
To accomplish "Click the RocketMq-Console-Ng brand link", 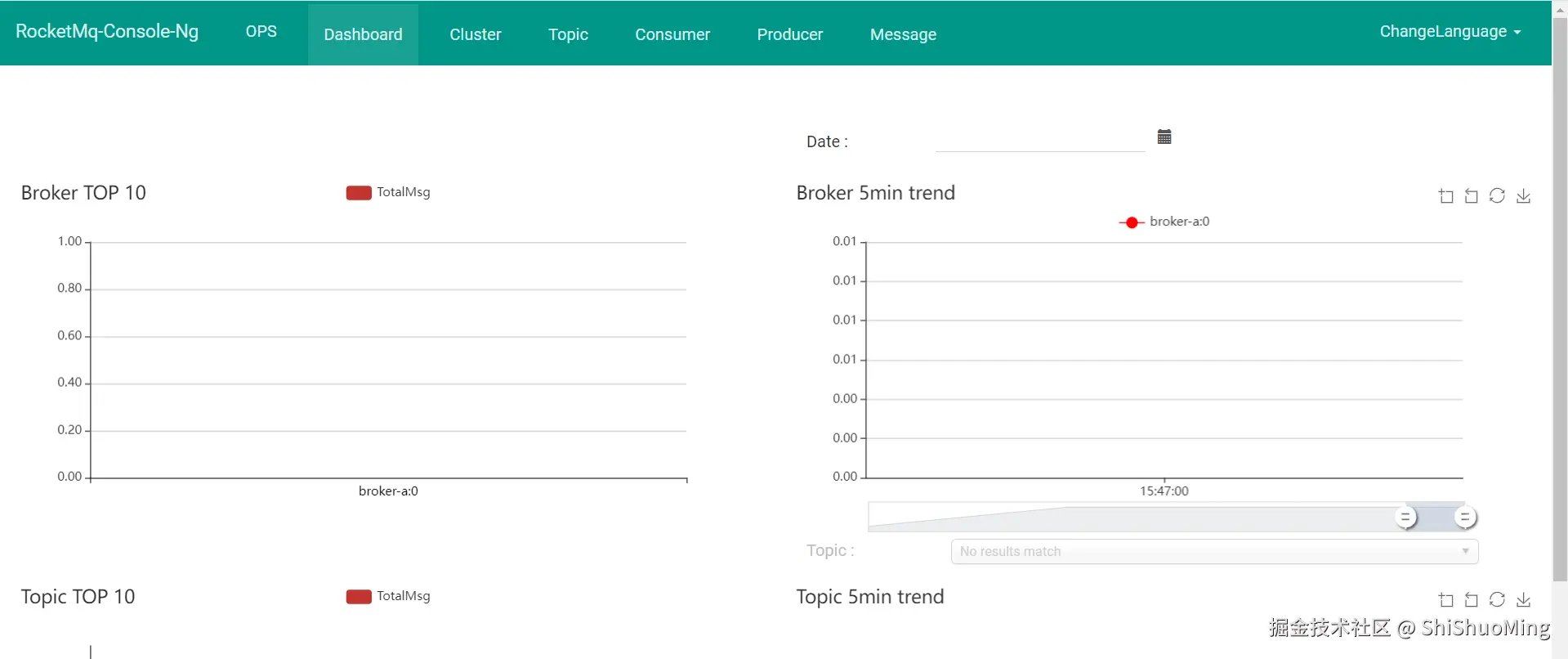I will click(x=107, y=32).
